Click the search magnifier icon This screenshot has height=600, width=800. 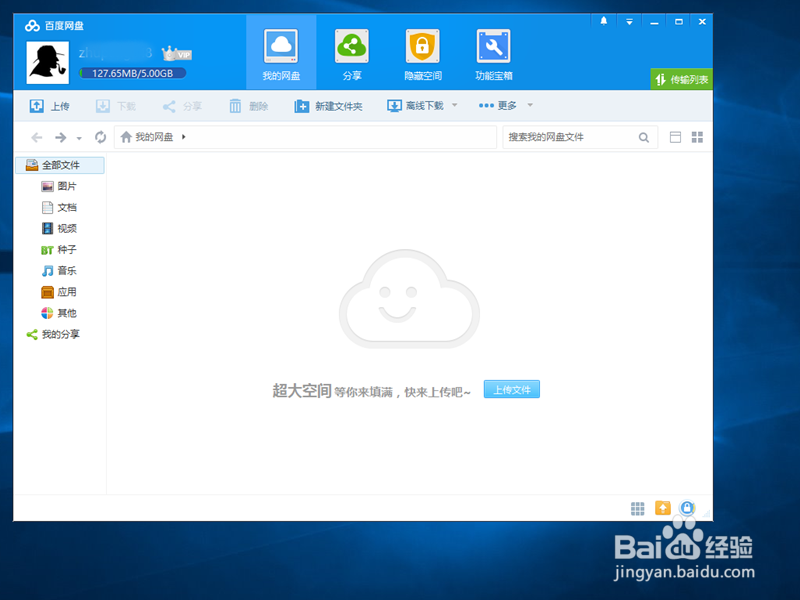tap(644, 137)
